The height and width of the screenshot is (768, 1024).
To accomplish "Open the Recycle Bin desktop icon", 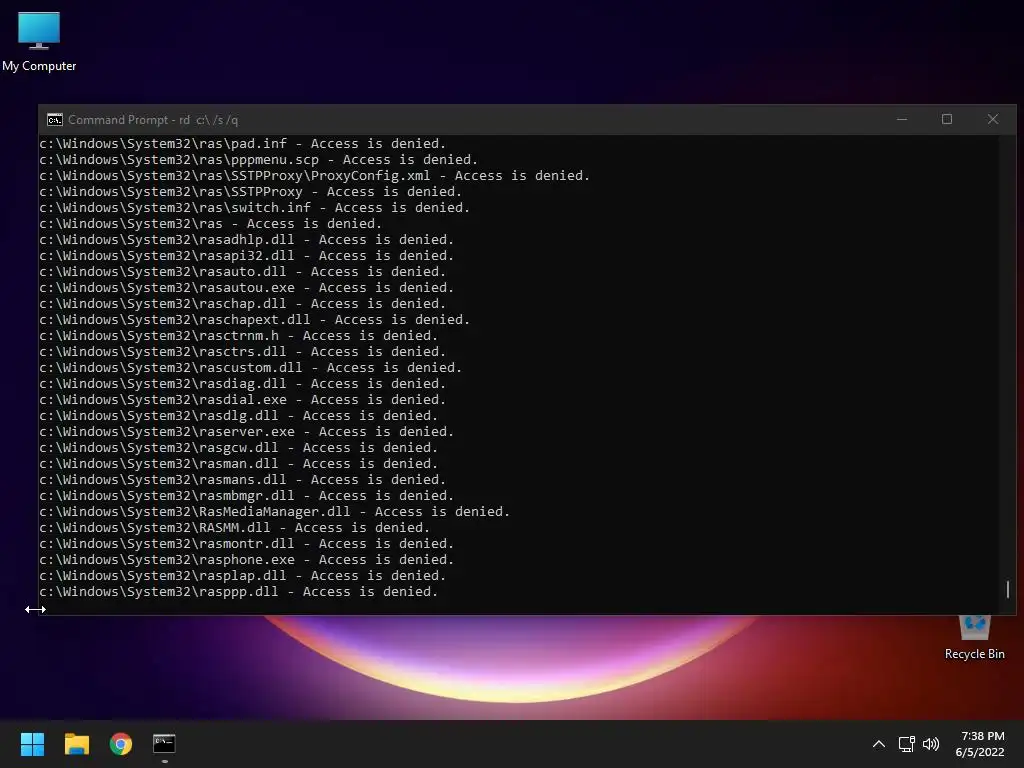I will pos(974,638).
